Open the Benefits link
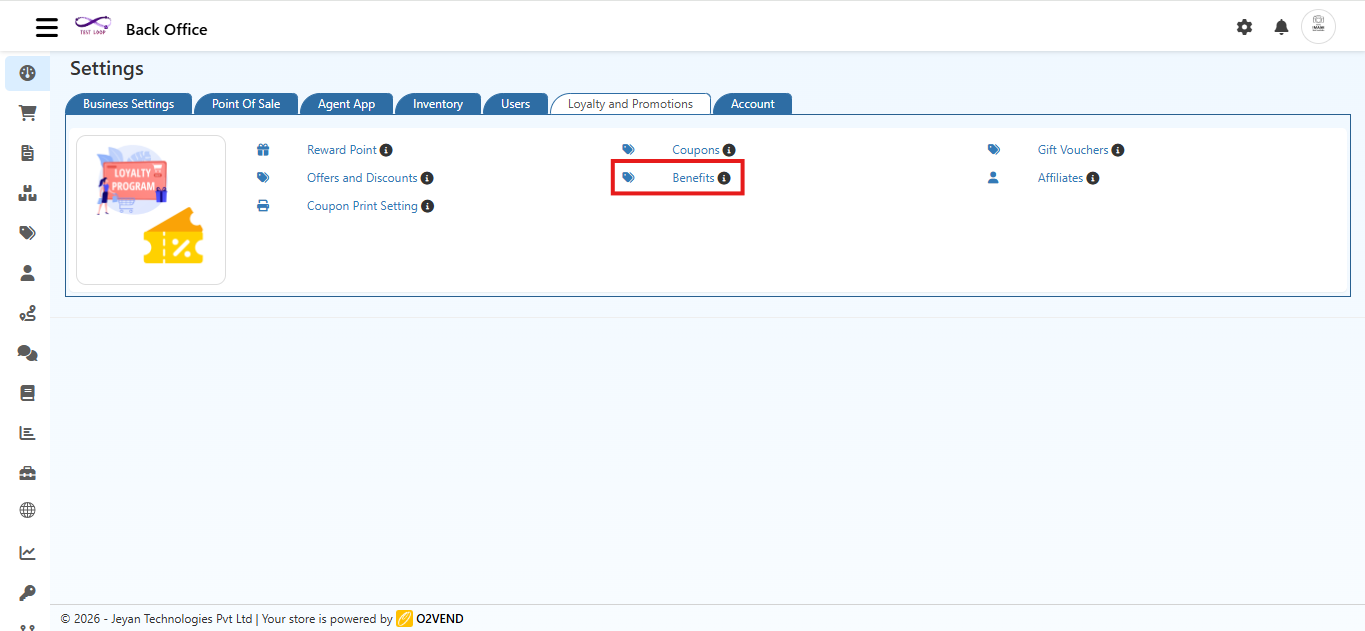The image size is (1365, 631). pos(694,177)
